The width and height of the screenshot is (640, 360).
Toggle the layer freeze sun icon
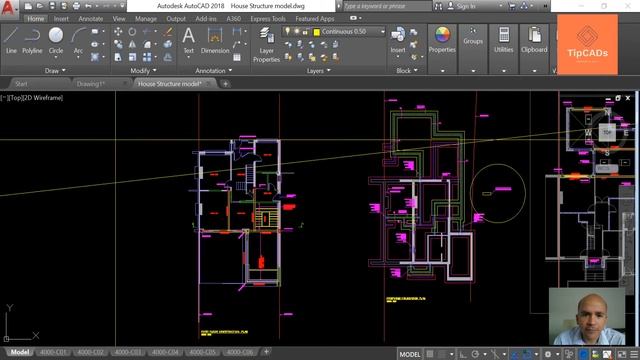pos(296,31)
